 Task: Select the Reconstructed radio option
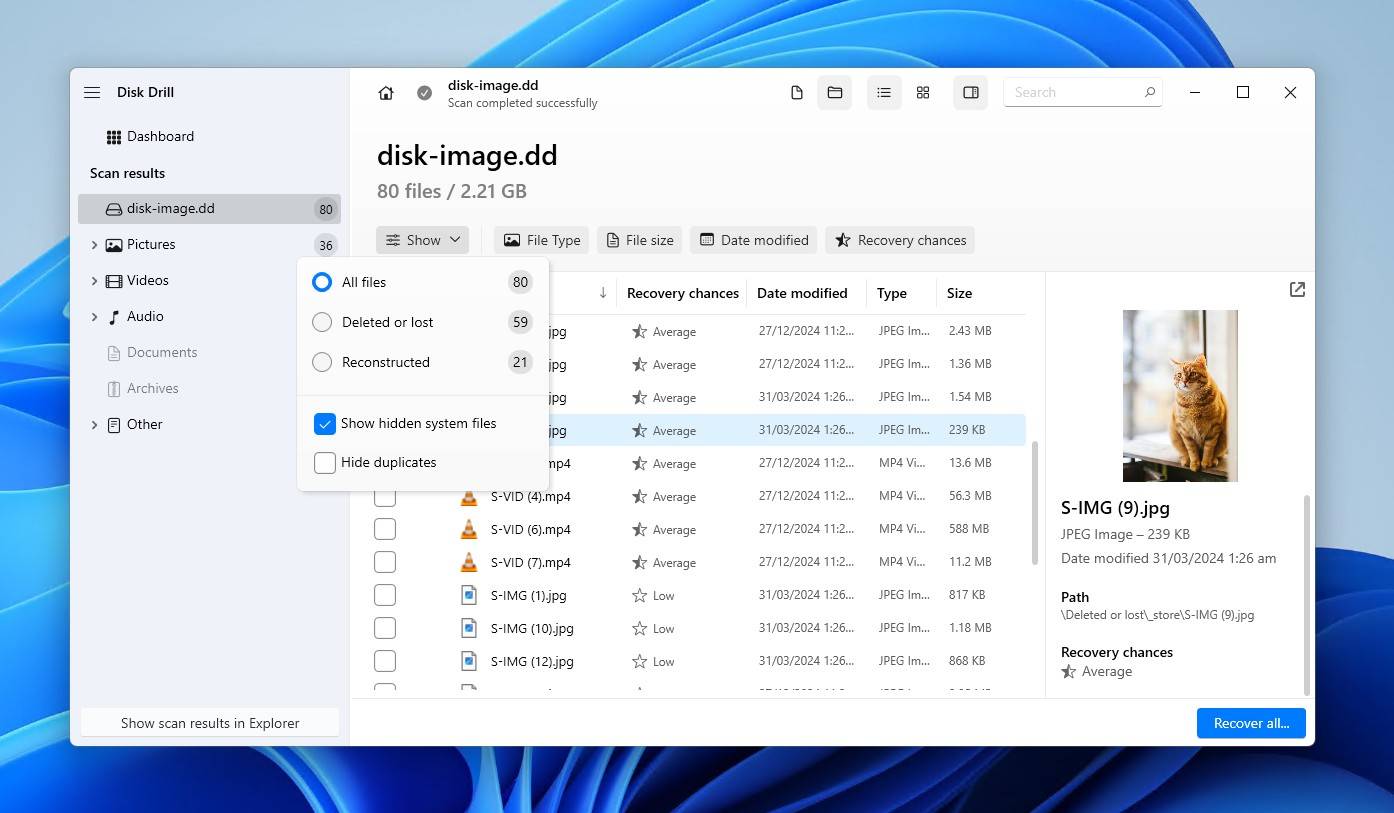click(x=322, y=362)
